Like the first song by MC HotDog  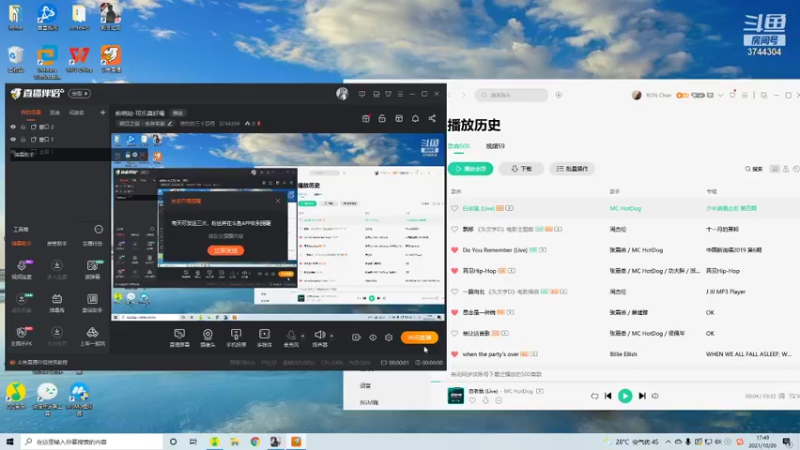[x=454, y=208]
